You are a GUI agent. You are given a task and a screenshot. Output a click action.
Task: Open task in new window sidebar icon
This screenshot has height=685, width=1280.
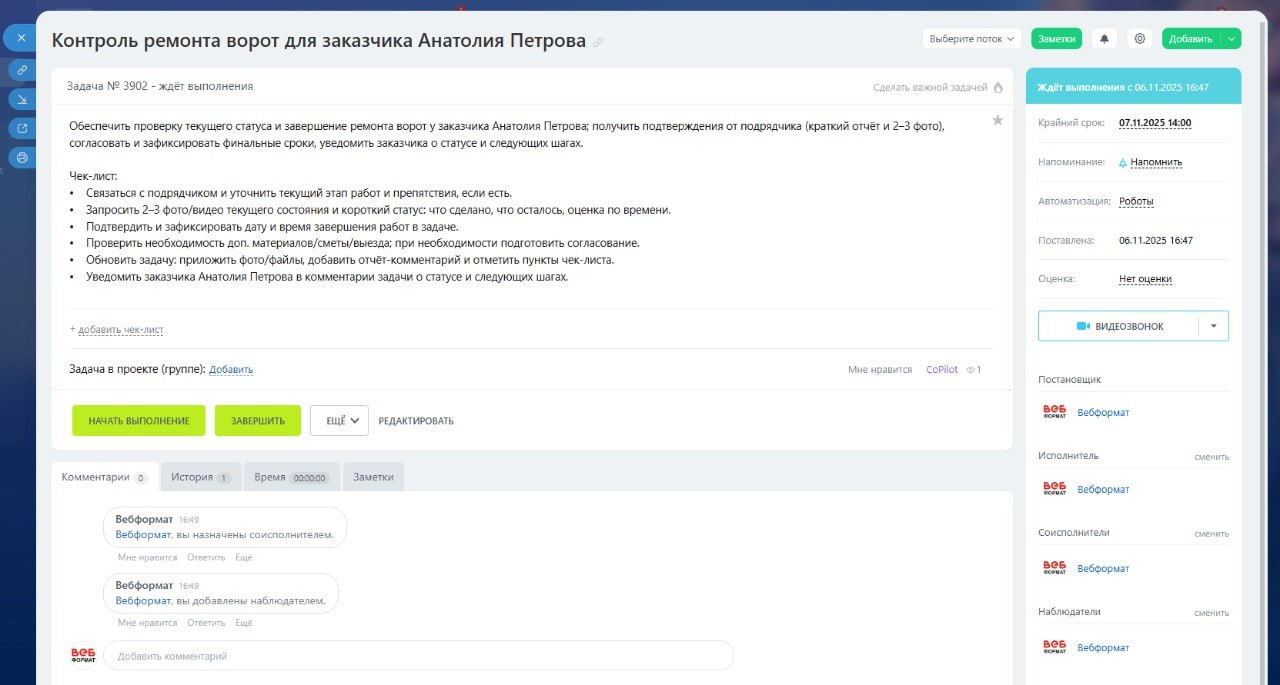22,128
